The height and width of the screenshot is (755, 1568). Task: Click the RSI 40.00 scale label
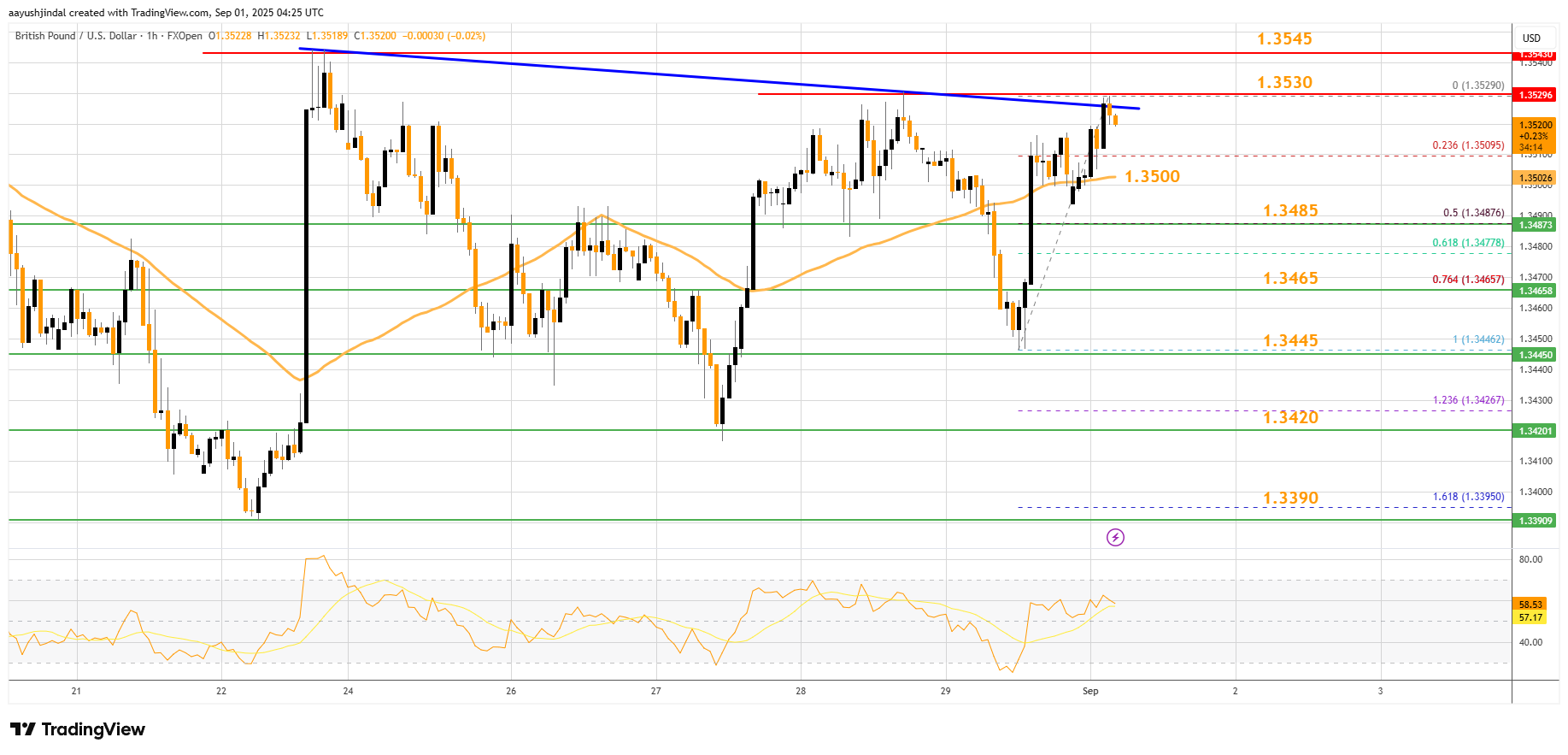[x=1530, y=642]
